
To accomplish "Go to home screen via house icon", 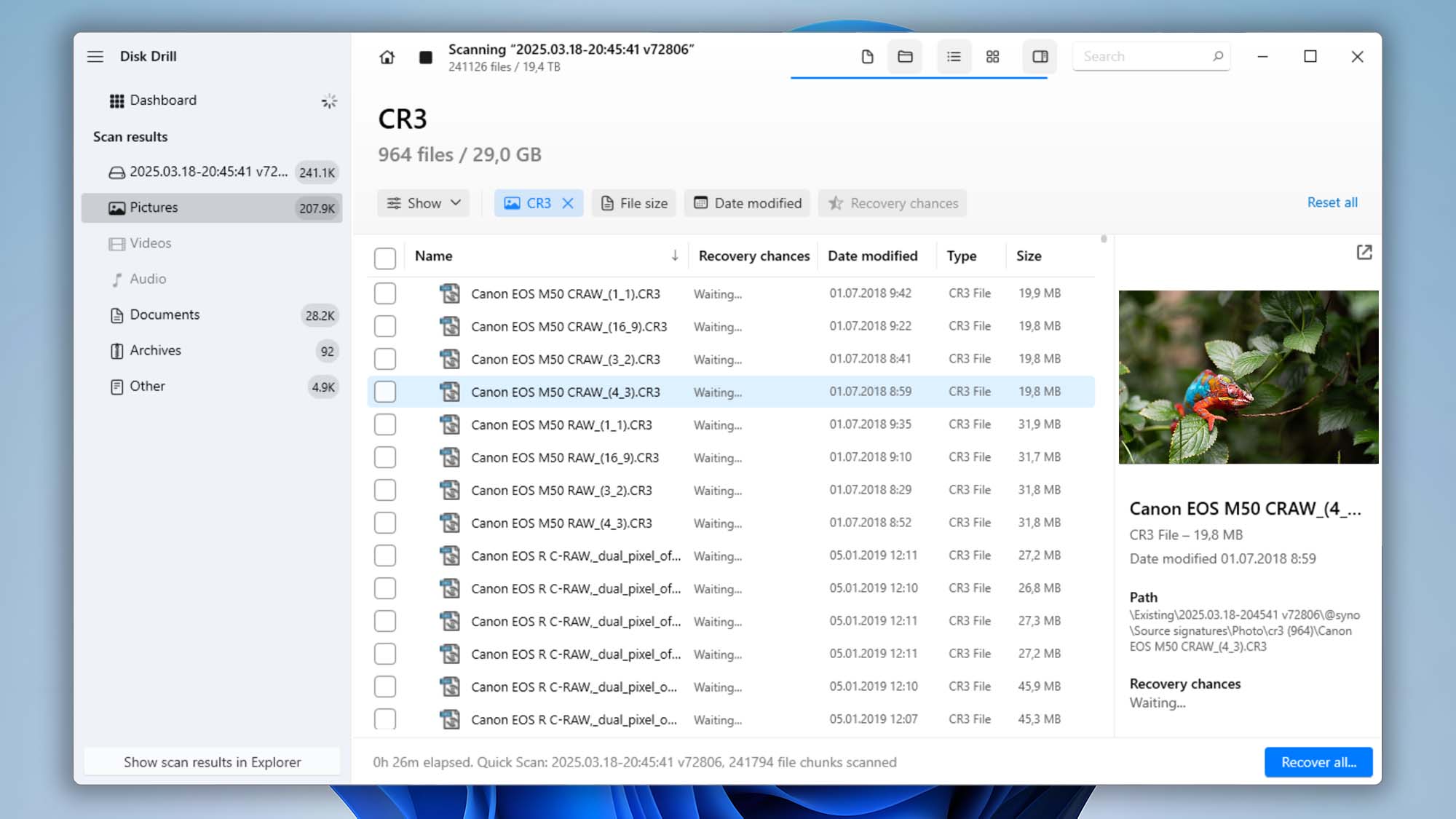I will click(x=387, y=57).
